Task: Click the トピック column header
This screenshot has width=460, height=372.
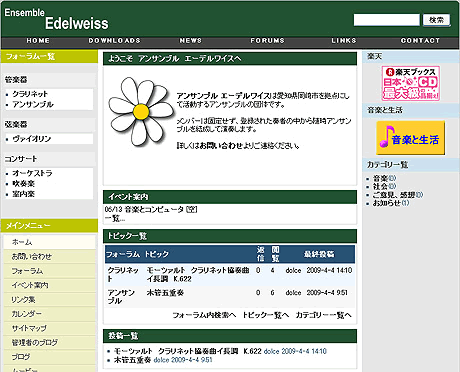Action: tap(157, 254)
